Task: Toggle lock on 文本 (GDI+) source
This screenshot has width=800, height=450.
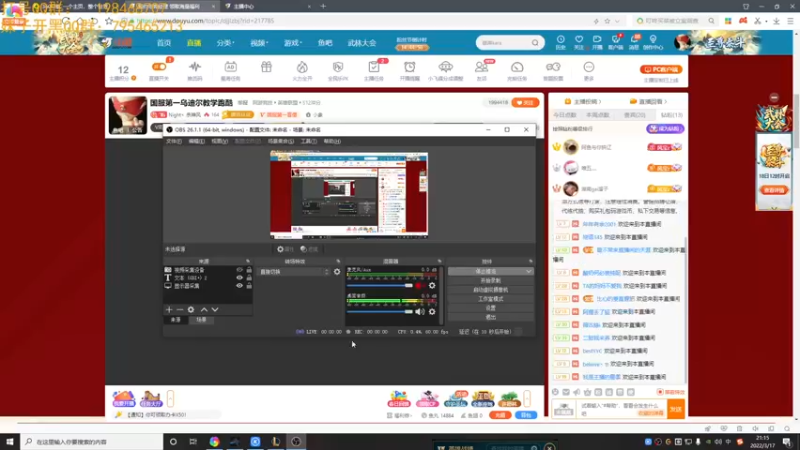Action: [x=249, y=278]
